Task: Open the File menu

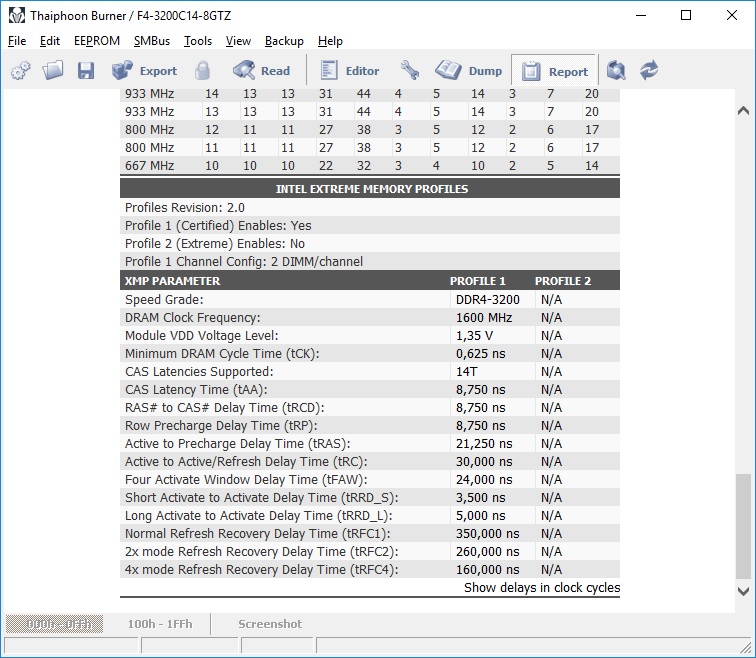Action: (17, 41)
